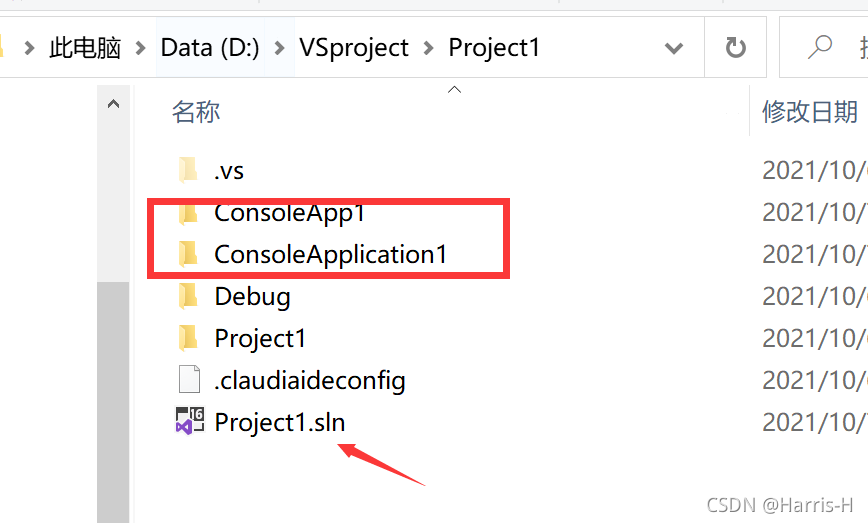The height and width of the screenshot is (523, 868).
Task: Click the .vs folder icon
Action: pos(188,170)
